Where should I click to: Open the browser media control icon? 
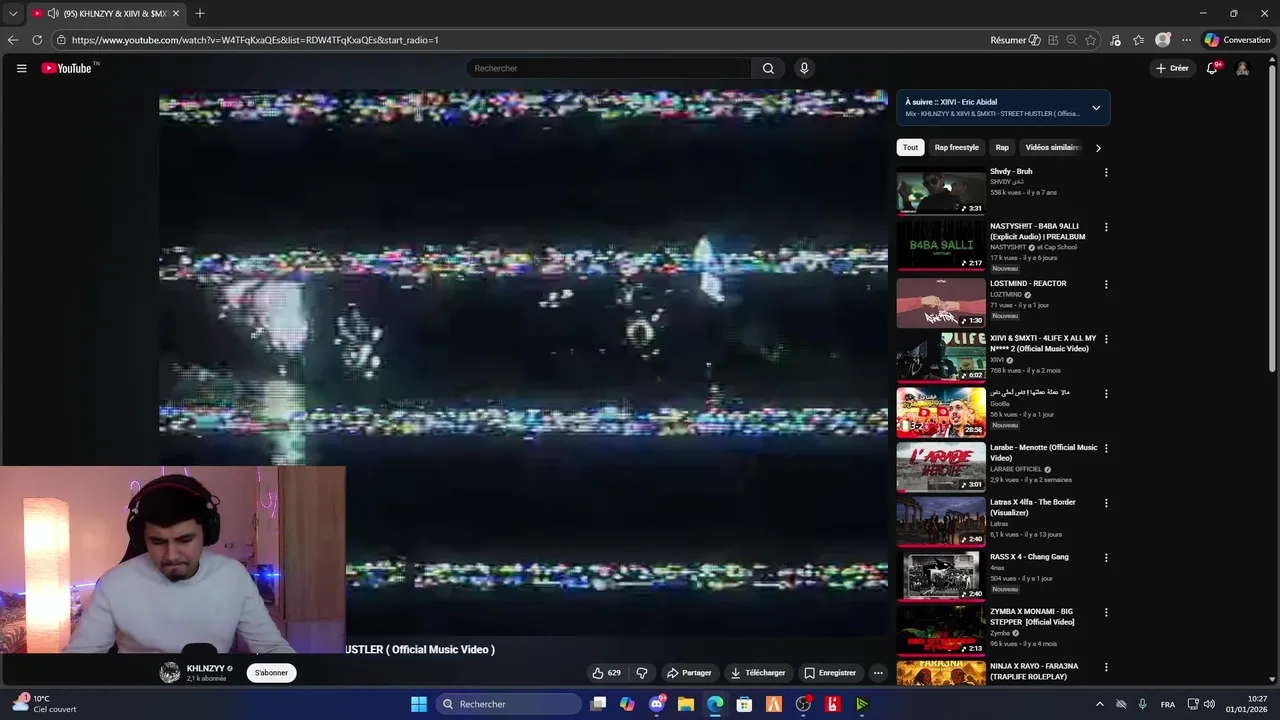pyautogui.click(x=1115, y=40)
